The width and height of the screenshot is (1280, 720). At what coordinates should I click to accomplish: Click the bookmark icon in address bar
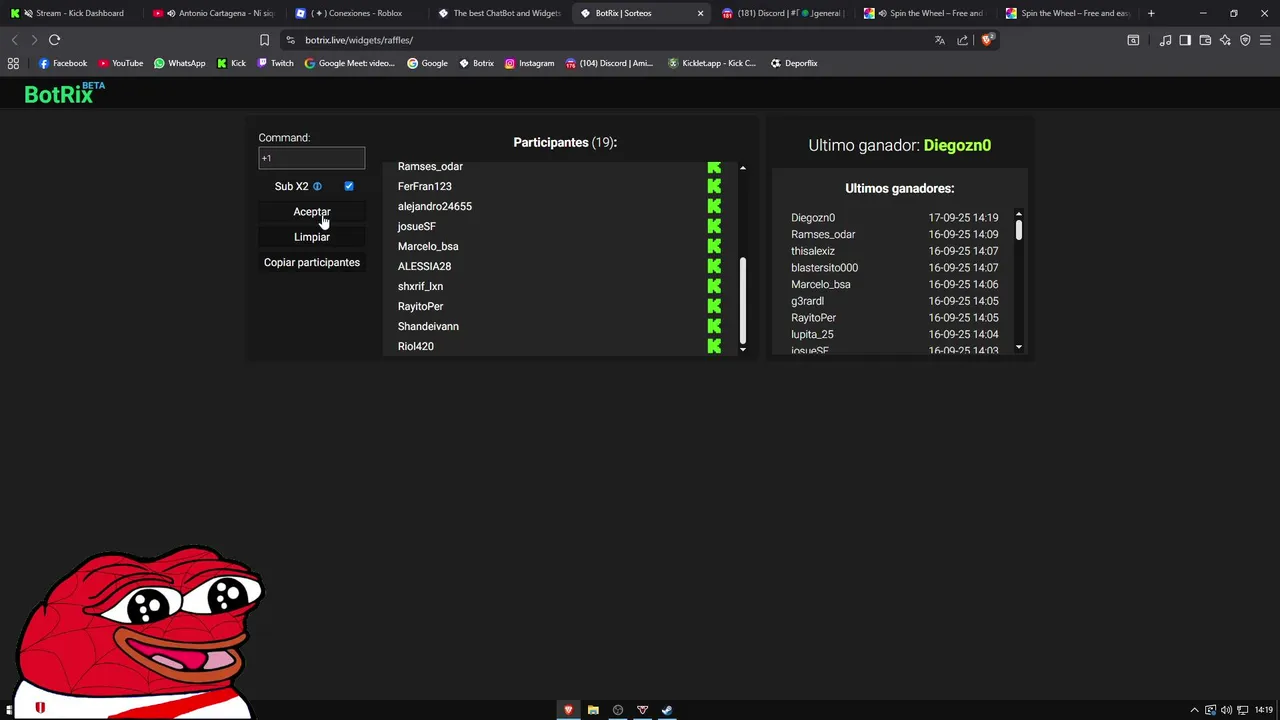click(264, 40)
